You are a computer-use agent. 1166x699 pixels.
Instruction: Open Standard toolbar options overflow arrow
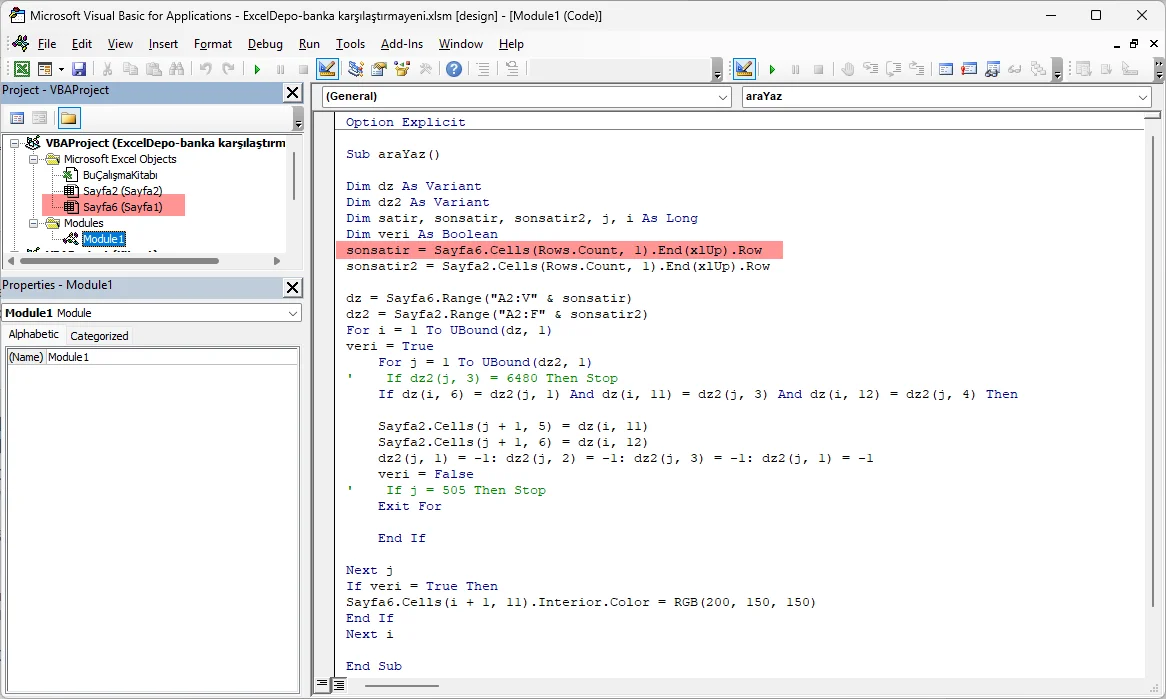[717, 70]
